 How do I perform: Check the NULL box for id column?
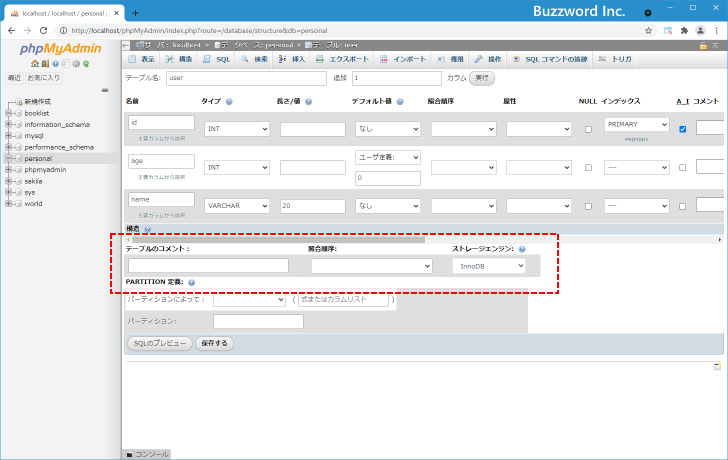(x=588, y=128)
